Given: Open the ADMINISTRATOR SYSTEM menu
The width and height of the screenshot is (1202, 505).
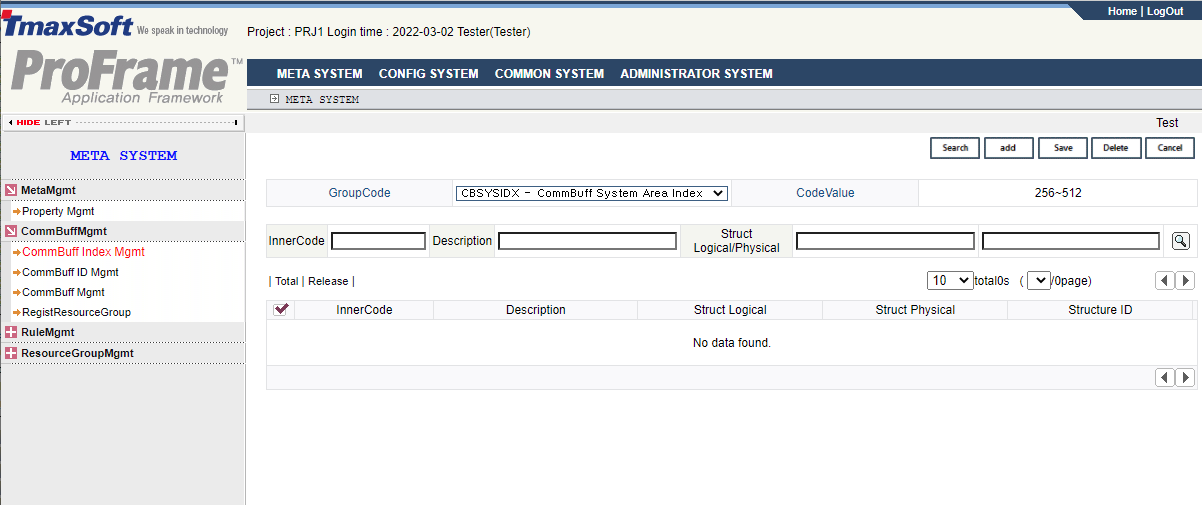Looking at the screenshot, I should 696,73.
